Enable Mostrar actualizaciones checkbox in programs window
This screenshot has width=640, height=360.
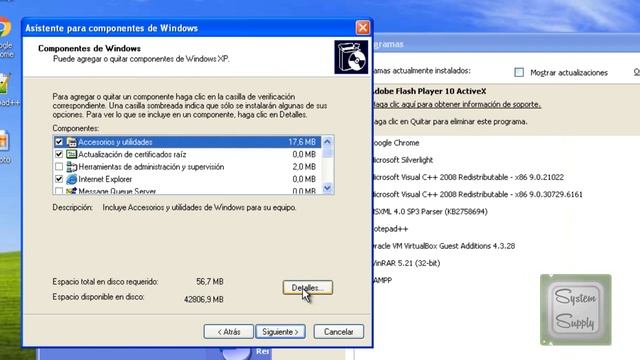519,73
